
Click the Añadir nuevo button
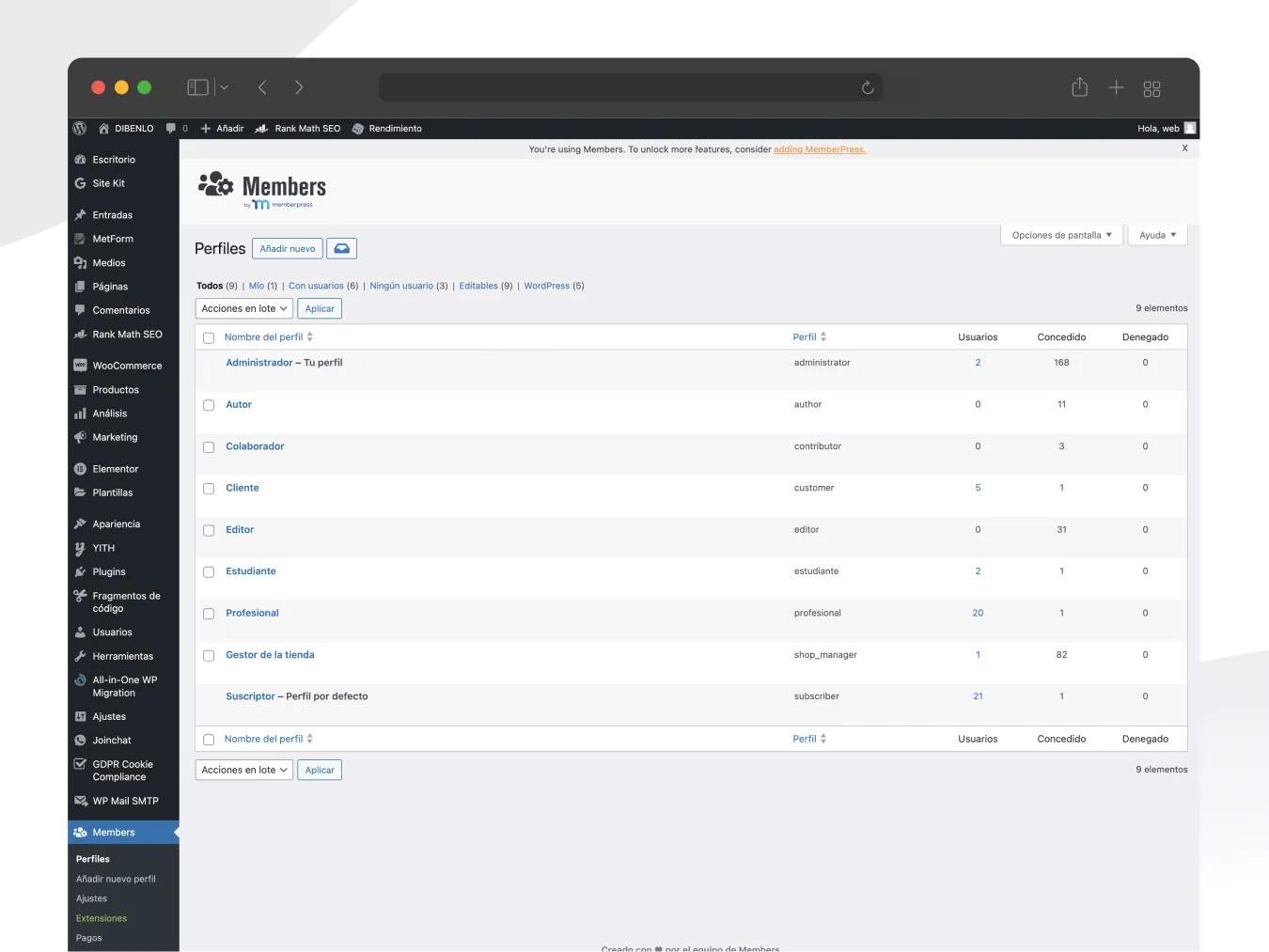tap(287, 248)
